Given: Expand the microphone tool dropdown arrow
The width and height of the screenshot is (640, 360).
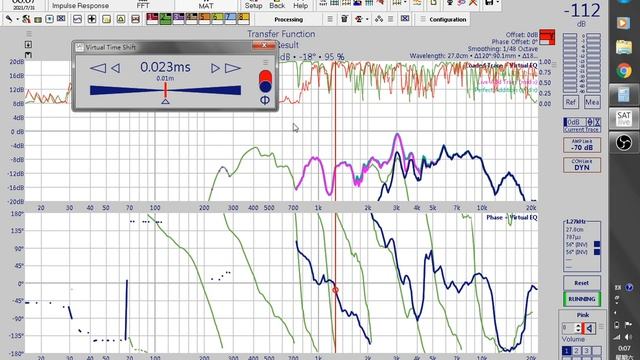Looking at the screenshot, I should click(x=17, y=19).
